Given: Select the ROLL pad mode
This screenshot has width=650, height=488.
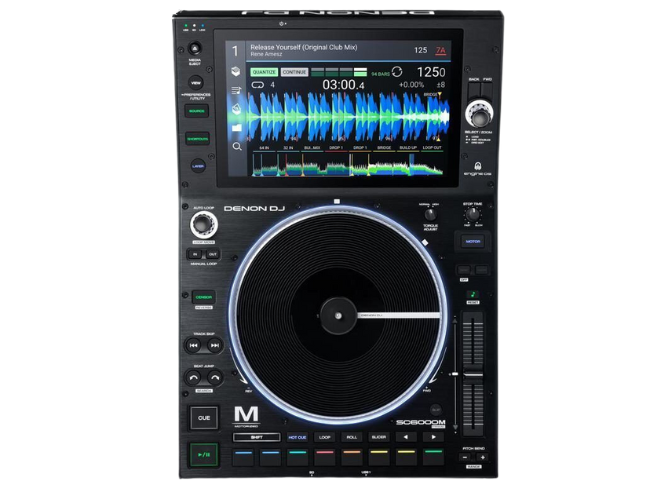Looking at the screenshot, I should click(x=352, y=437).
